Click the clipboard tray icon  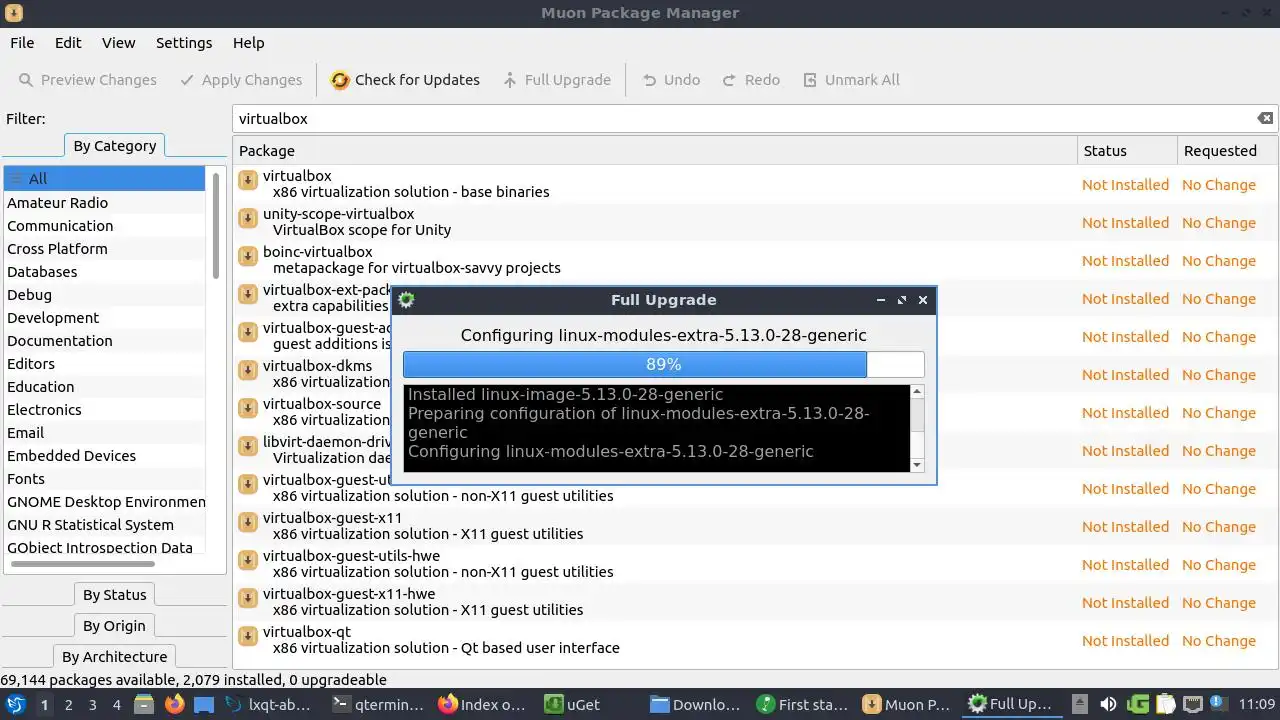[1166, 705]
